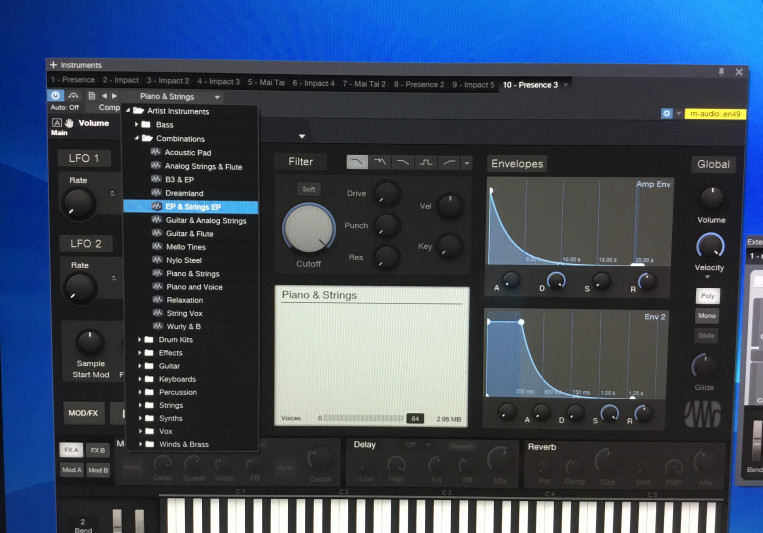Click the Automation A icon beside Volume
763x533 pixels.
click(57, 123)
